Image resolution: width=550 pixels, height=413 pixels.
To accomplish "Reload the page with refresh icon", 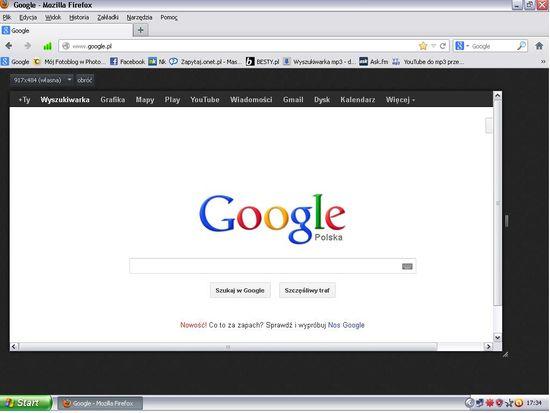I will pos(443,46).
